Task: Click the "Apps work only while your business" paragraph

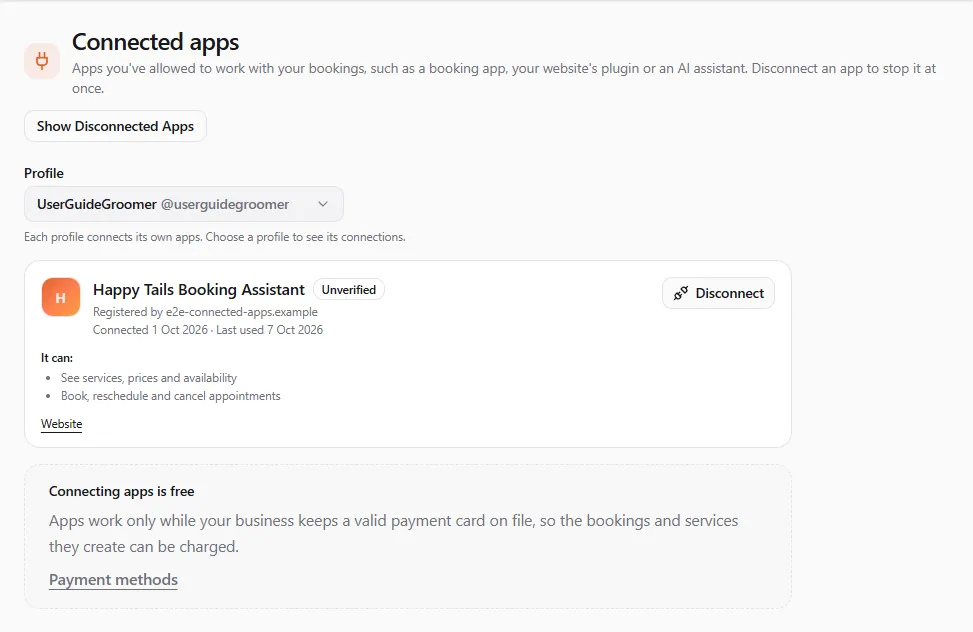Action: (x=393, y=533)
